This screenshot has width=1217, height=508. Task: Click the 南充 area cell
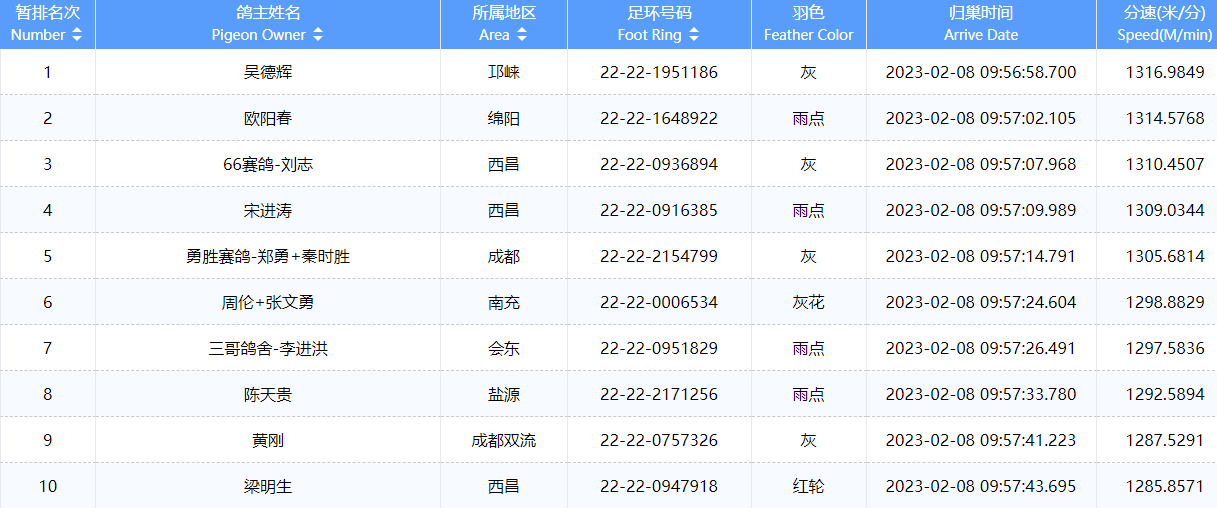(x=503, y=303)
